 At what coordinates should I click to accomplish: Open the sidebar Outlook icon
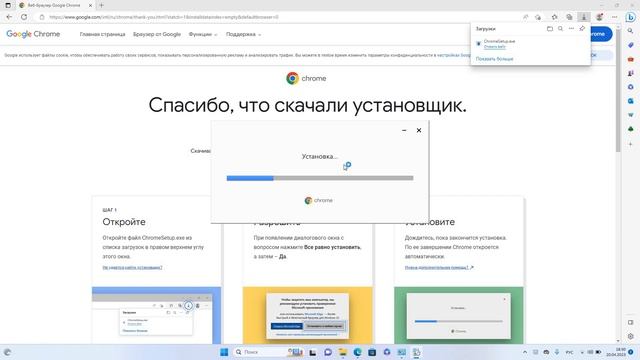[631, 101]
